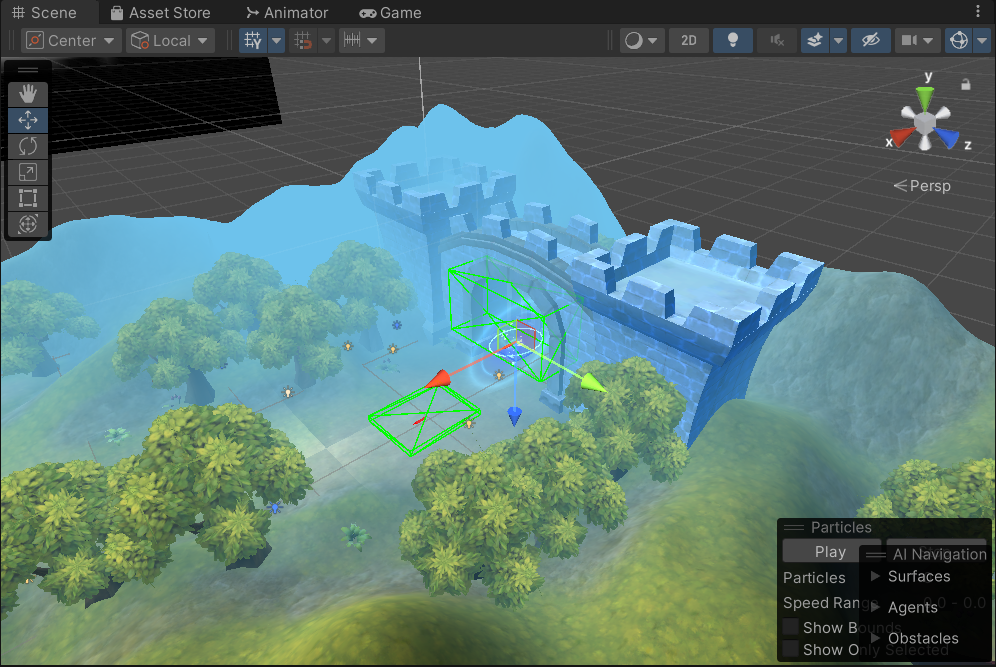This screenshot has height=667, width=996.
Task: Switch to the Game tab
Action: 390,13
